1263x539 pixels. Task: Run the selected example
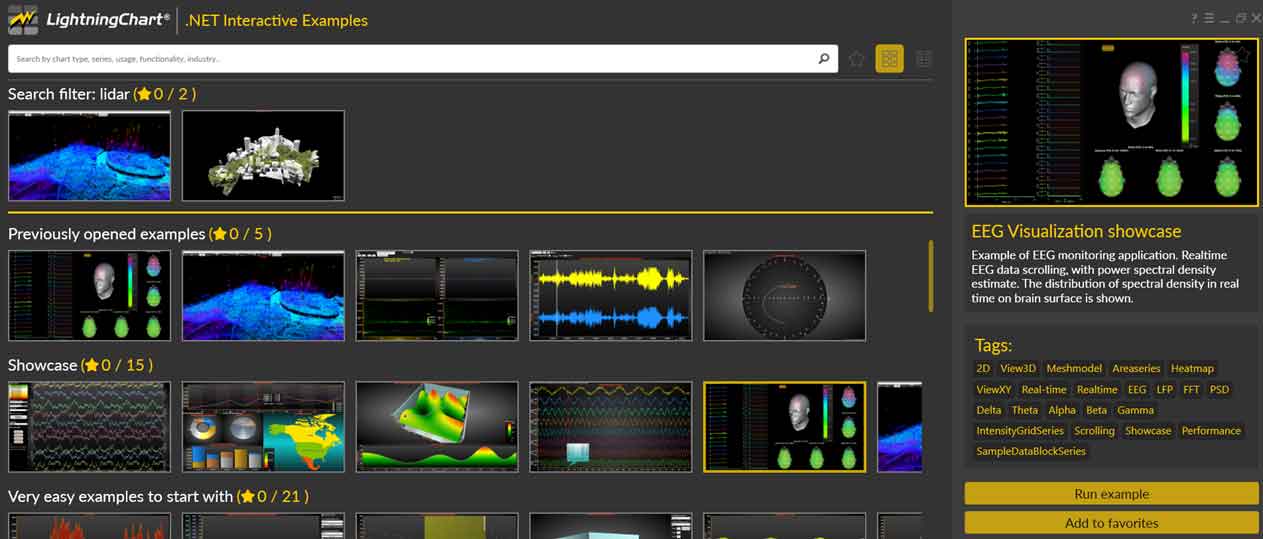point(1111,494)
